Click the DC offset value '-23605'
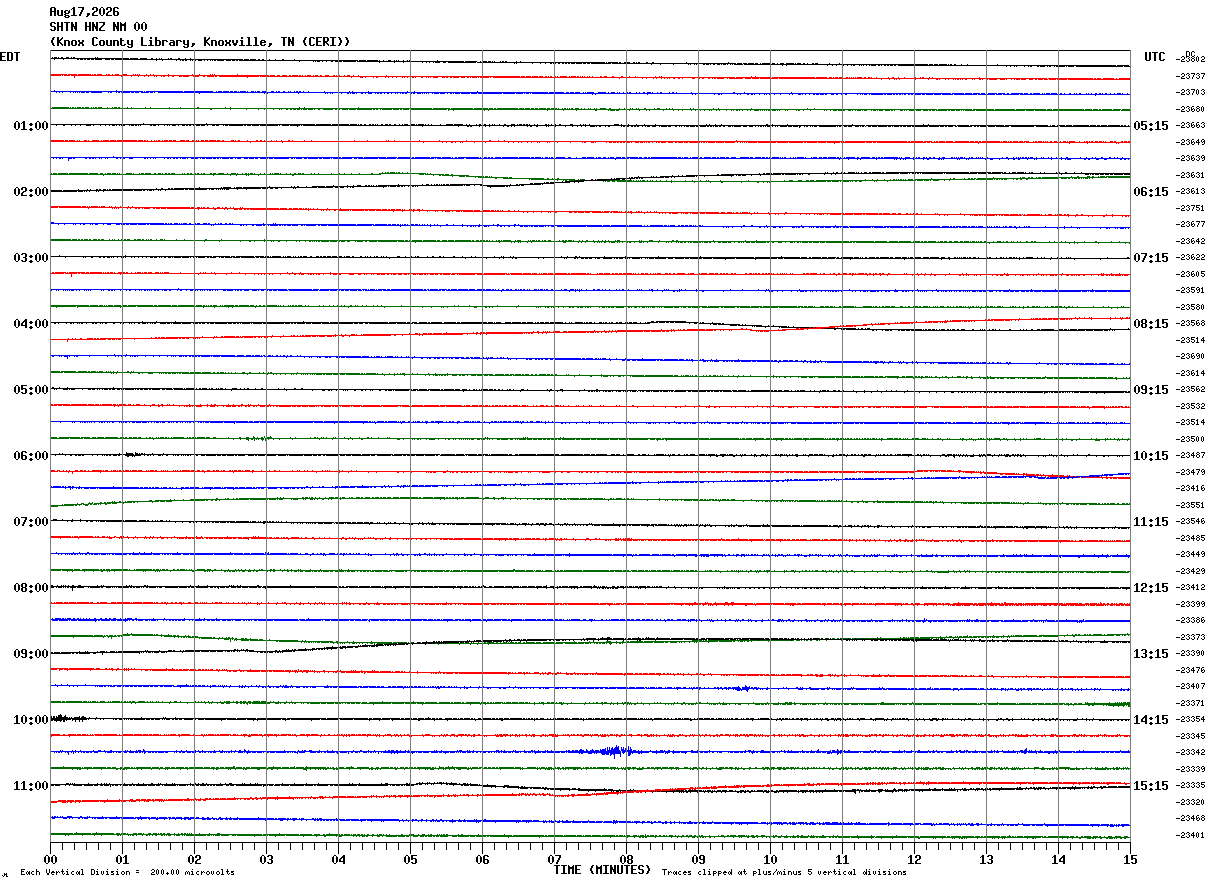 1190,274
